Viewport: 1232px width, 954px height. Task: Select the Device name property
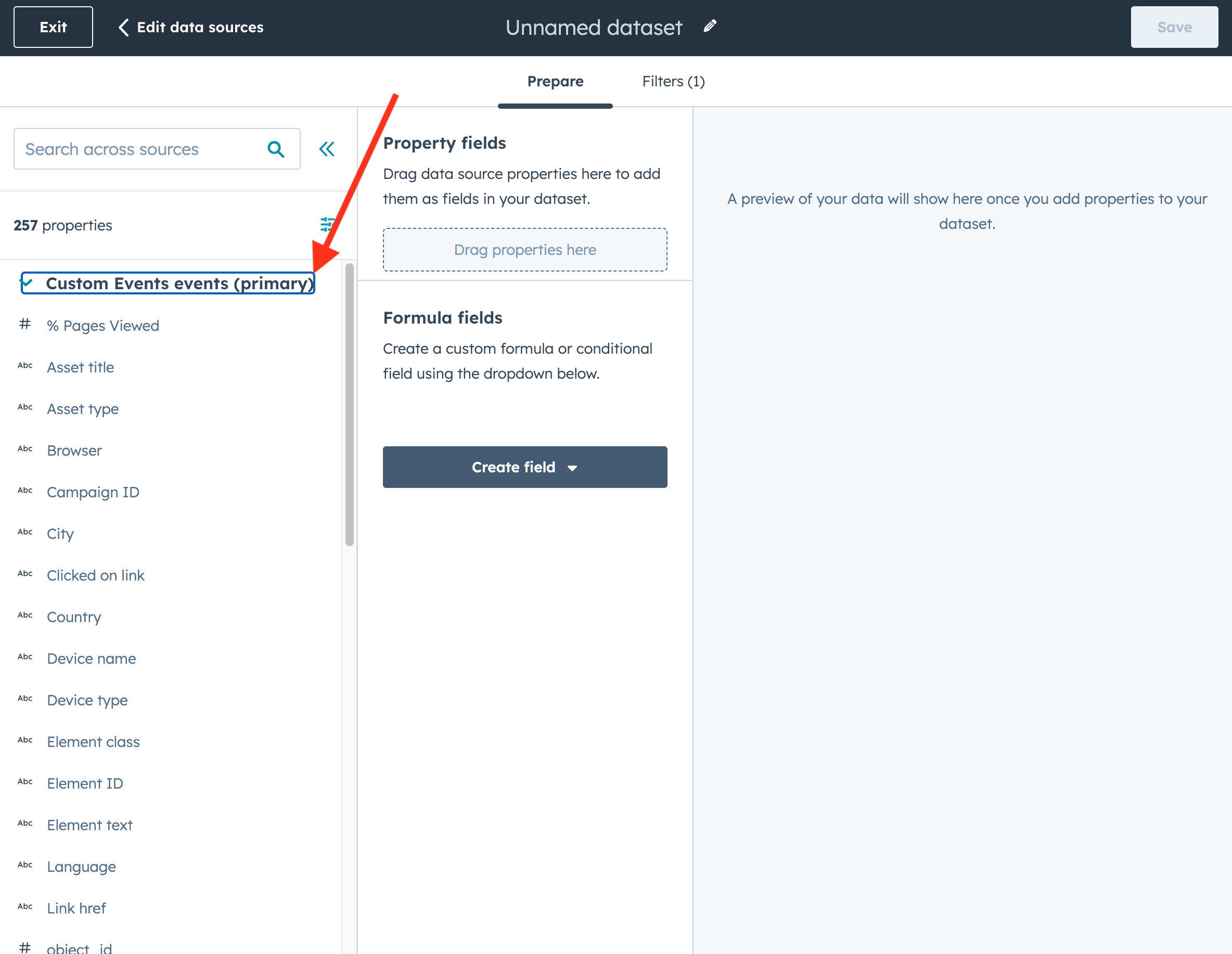click(x=91, y=659)
